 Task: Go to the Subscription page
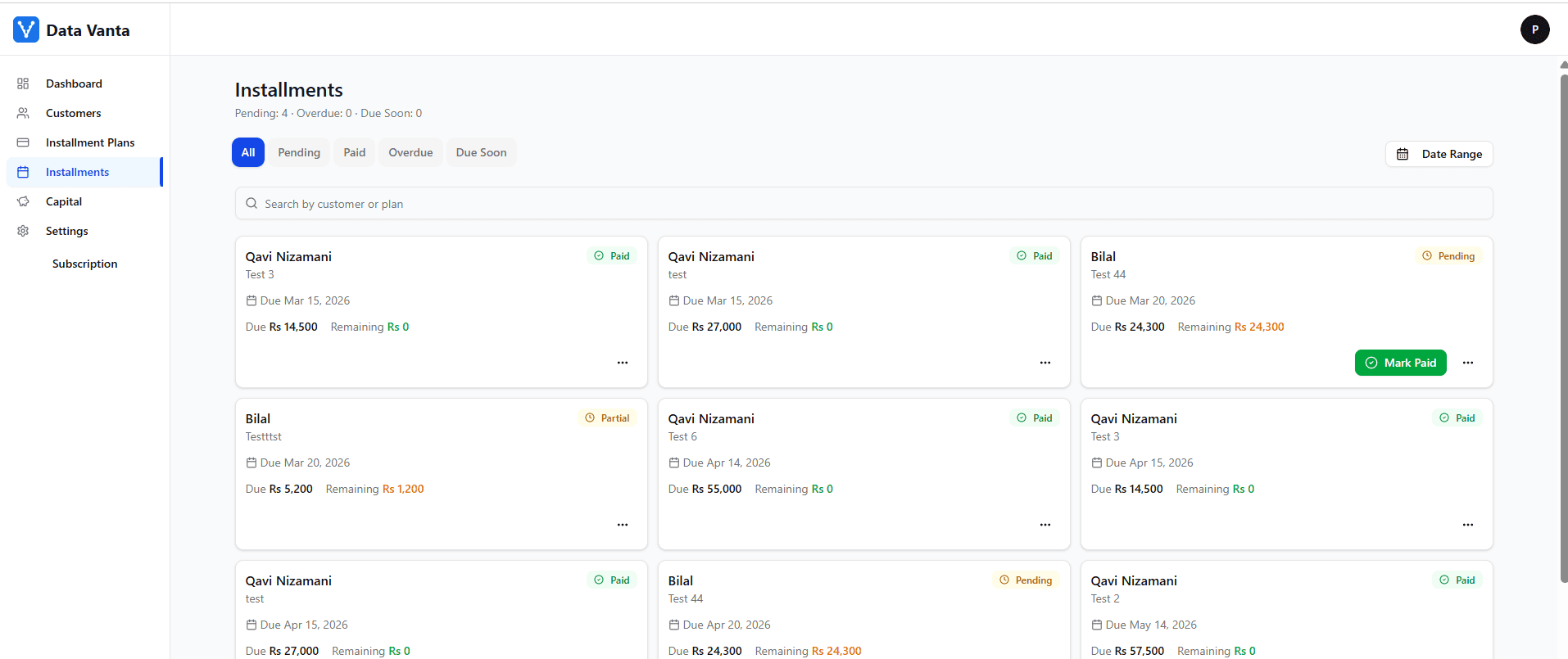click(x=84, y=264)
